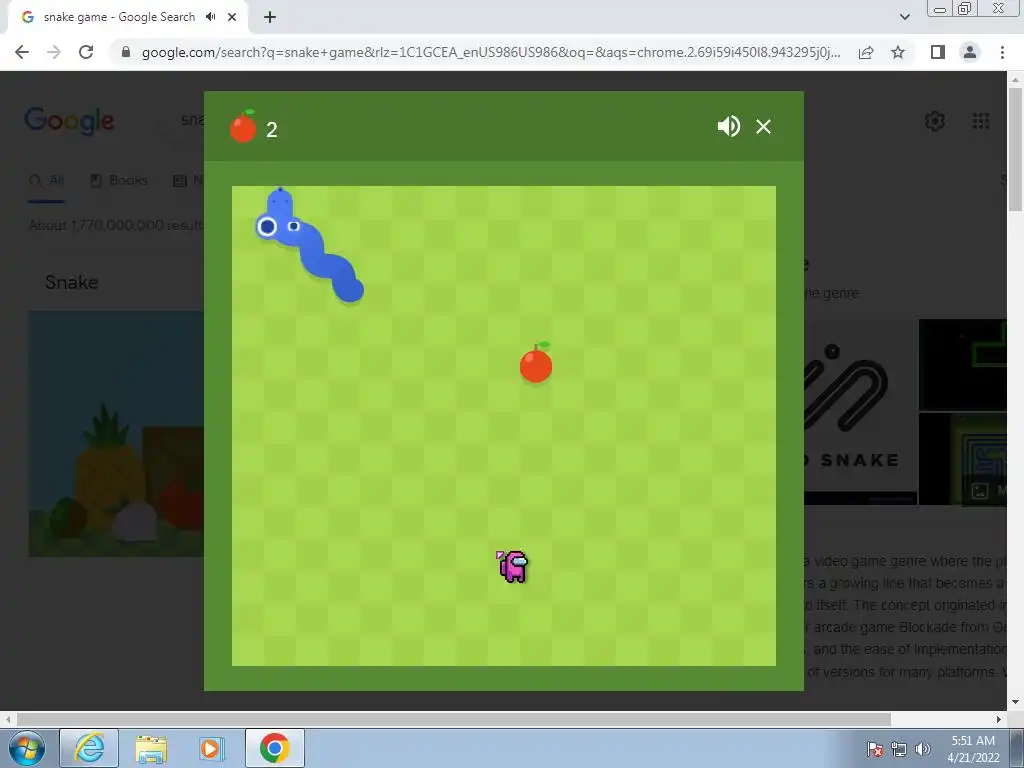The image size is (1024, 768).
Task: Expand the tab search dropdown arrow
Action: [904, 17]
